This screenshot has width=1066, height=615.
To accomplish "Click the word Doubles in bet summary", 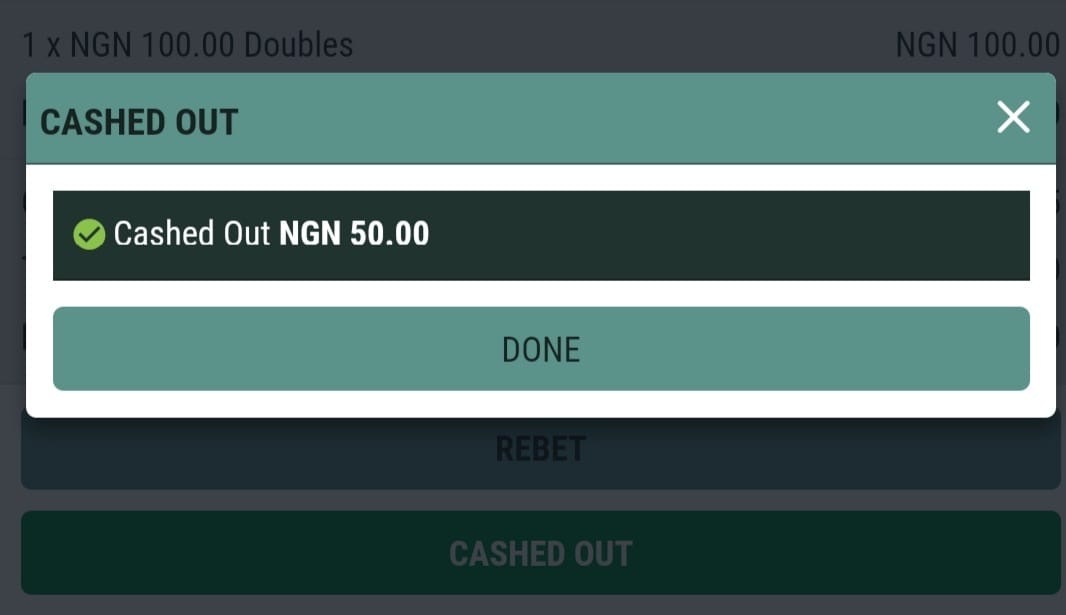I will (x=298, y=45).
